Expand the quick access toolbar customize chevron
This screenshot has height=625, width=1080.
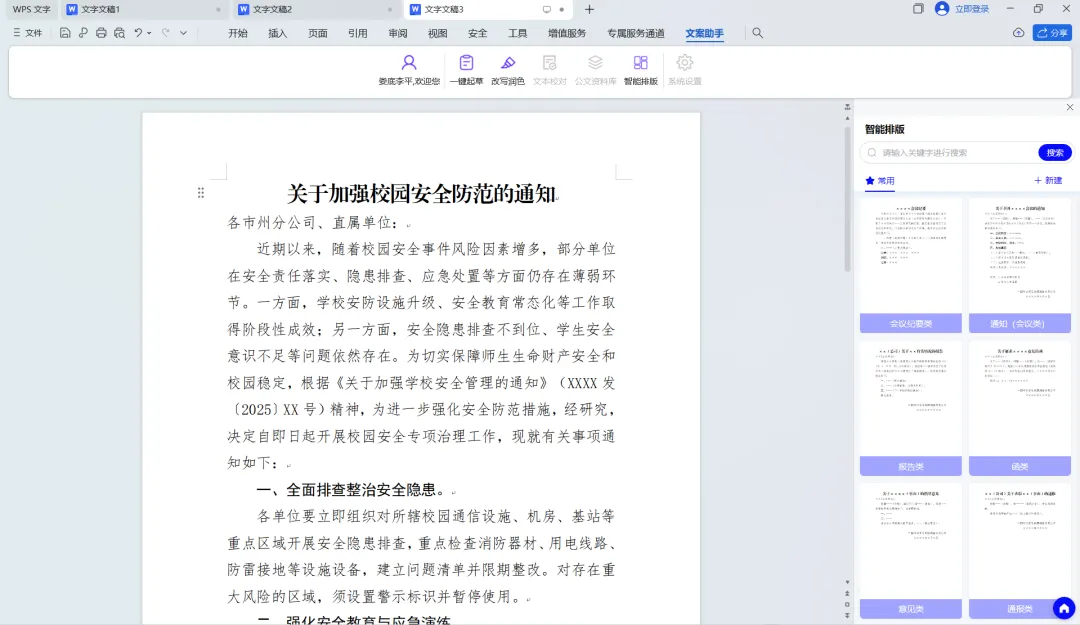point(183,33)
